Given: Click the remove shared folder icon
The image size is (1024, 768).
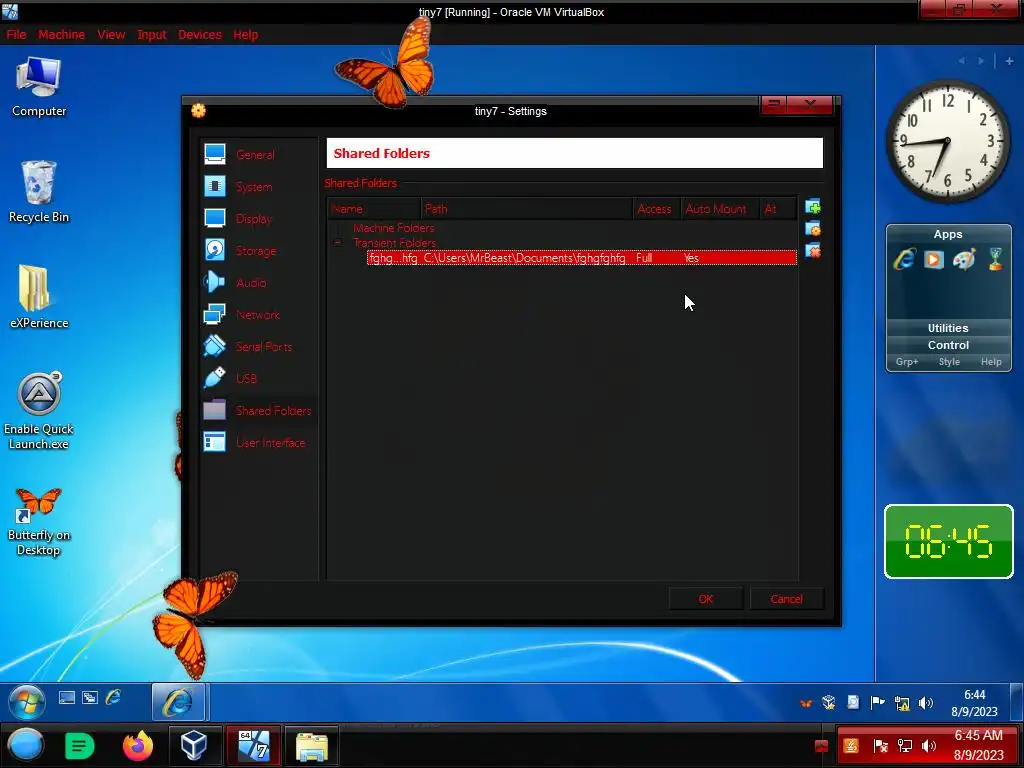Looking at the screenshot, I should pyautogui.click(x=813, y=251).
